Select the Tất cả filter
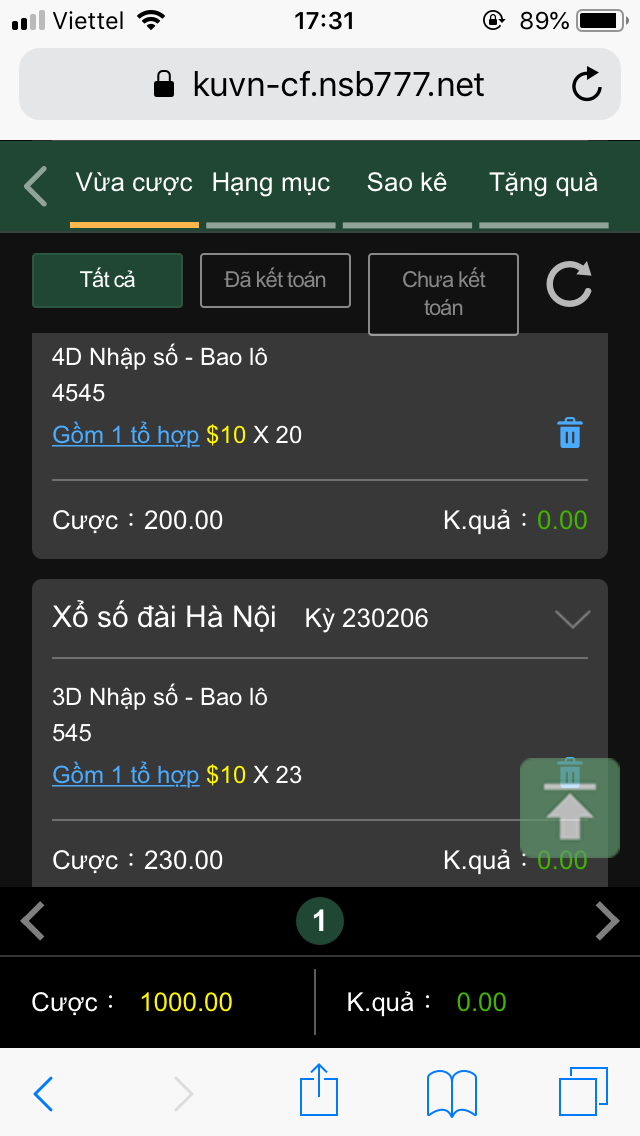 [x=107, y=280]
